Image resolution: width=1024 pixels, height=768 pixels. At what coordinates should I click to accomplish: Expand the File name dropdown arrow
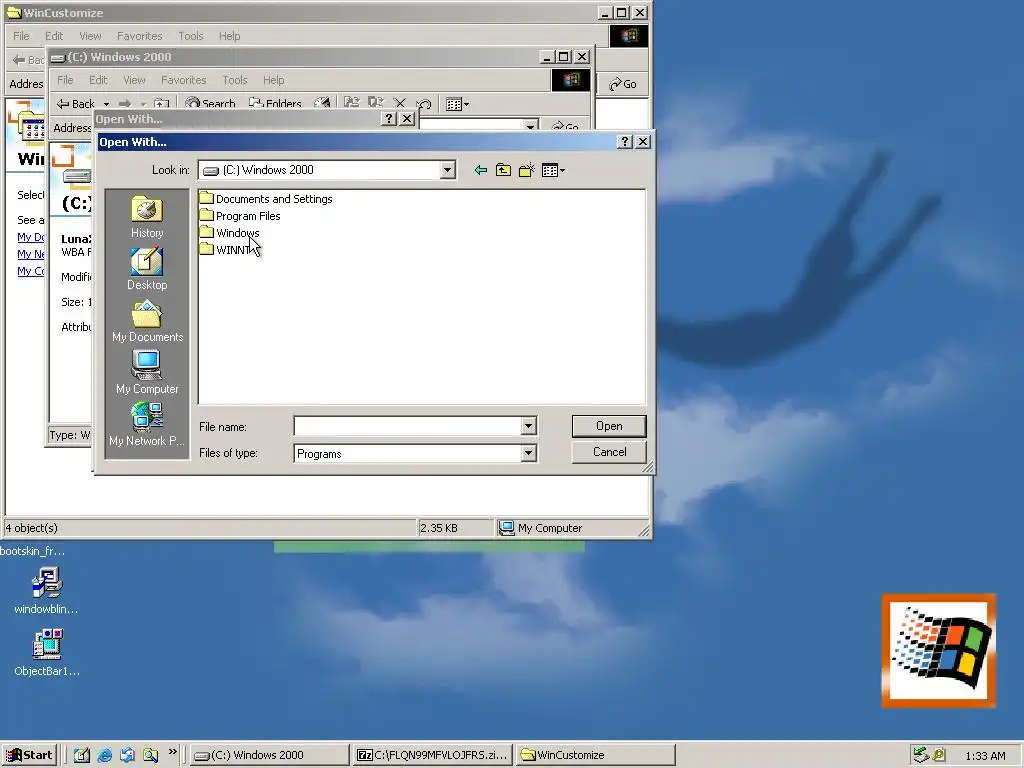pyautogui.click(x=529, y=426)
